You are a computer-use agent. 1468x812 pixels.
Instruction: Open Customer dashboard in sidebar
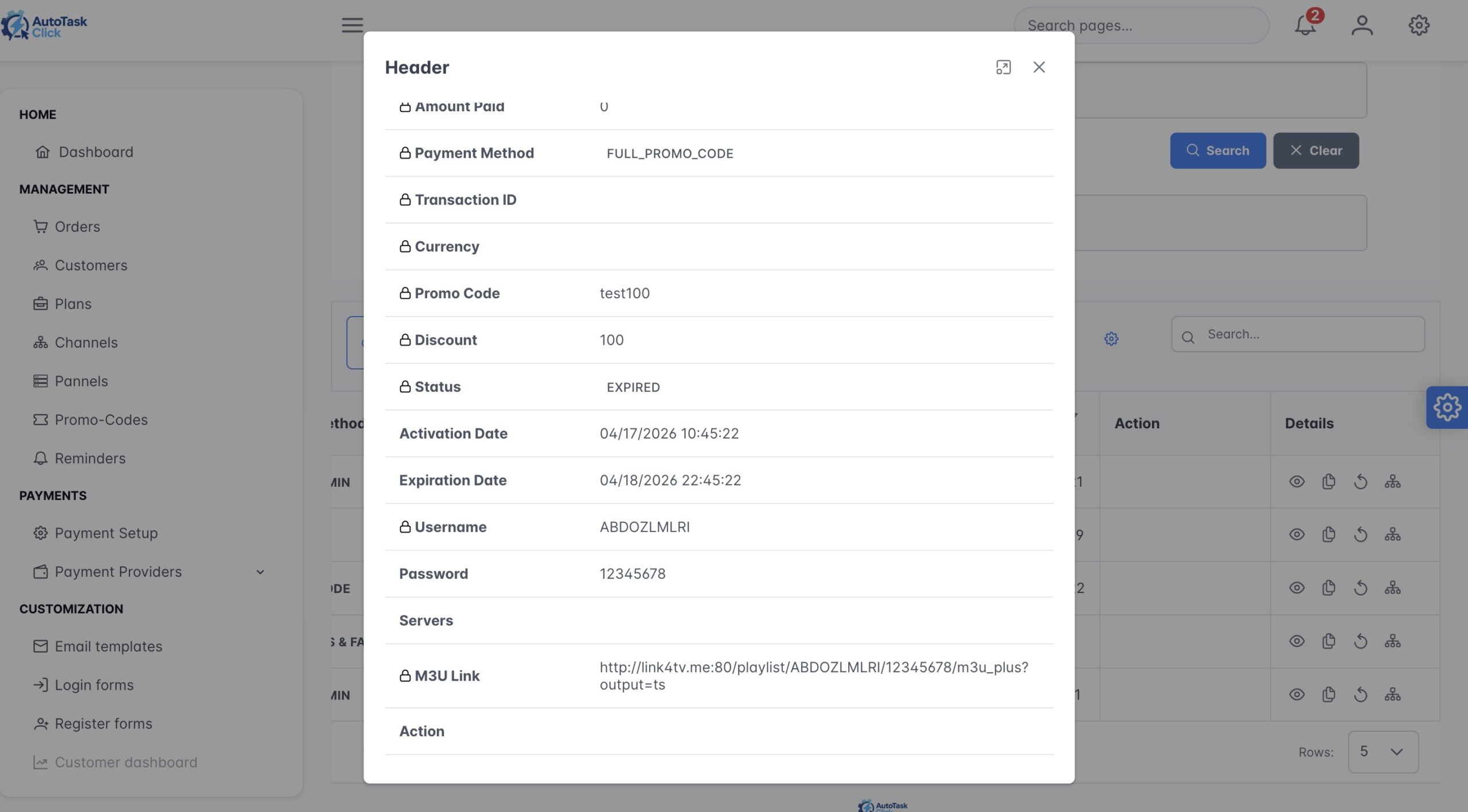(115, 763)
